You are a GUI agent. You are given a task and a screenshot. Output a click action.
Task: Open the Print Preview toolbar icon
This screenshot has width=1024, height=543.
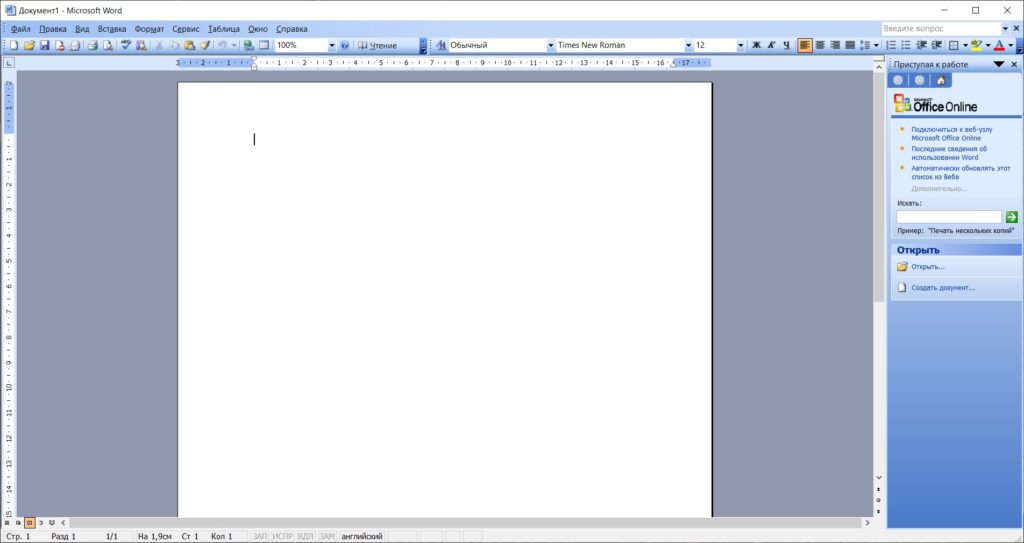[x=108, y=45]
